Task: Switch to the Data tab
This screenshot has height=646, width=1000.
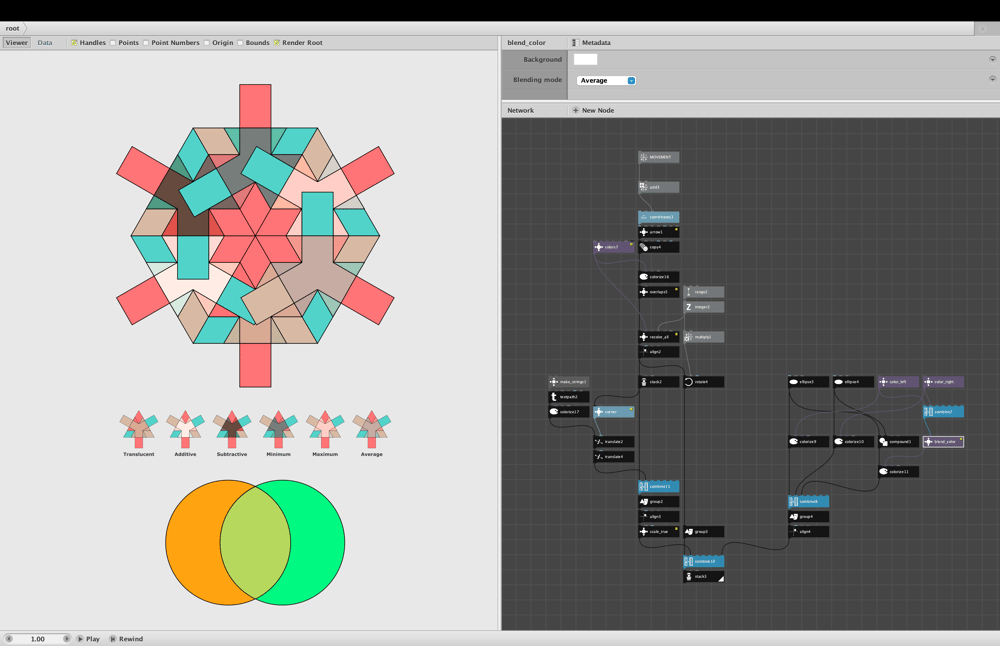Action: click(45, 43)
